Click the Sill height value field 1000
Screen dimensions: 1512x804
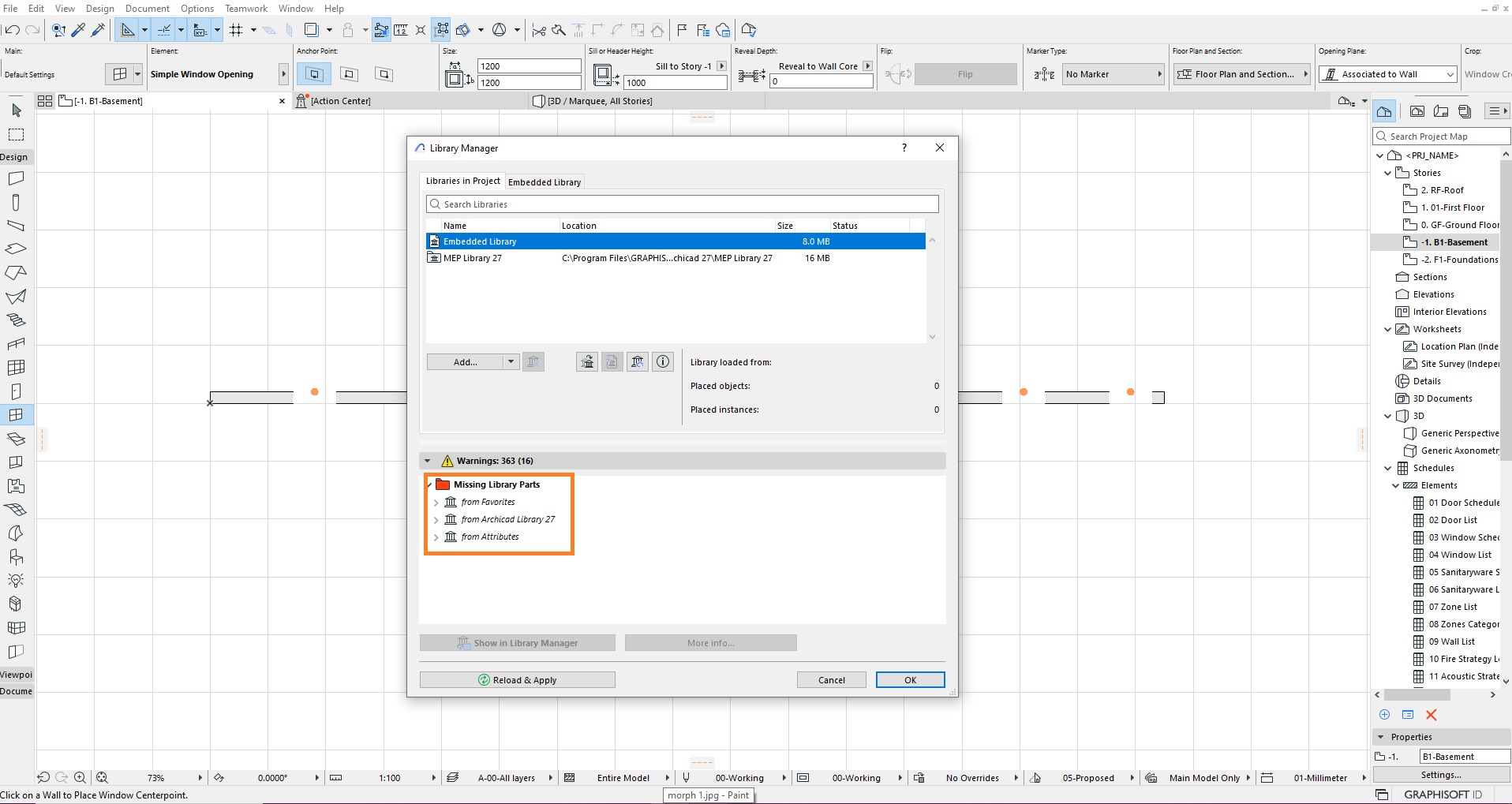(x=676, y=83)
